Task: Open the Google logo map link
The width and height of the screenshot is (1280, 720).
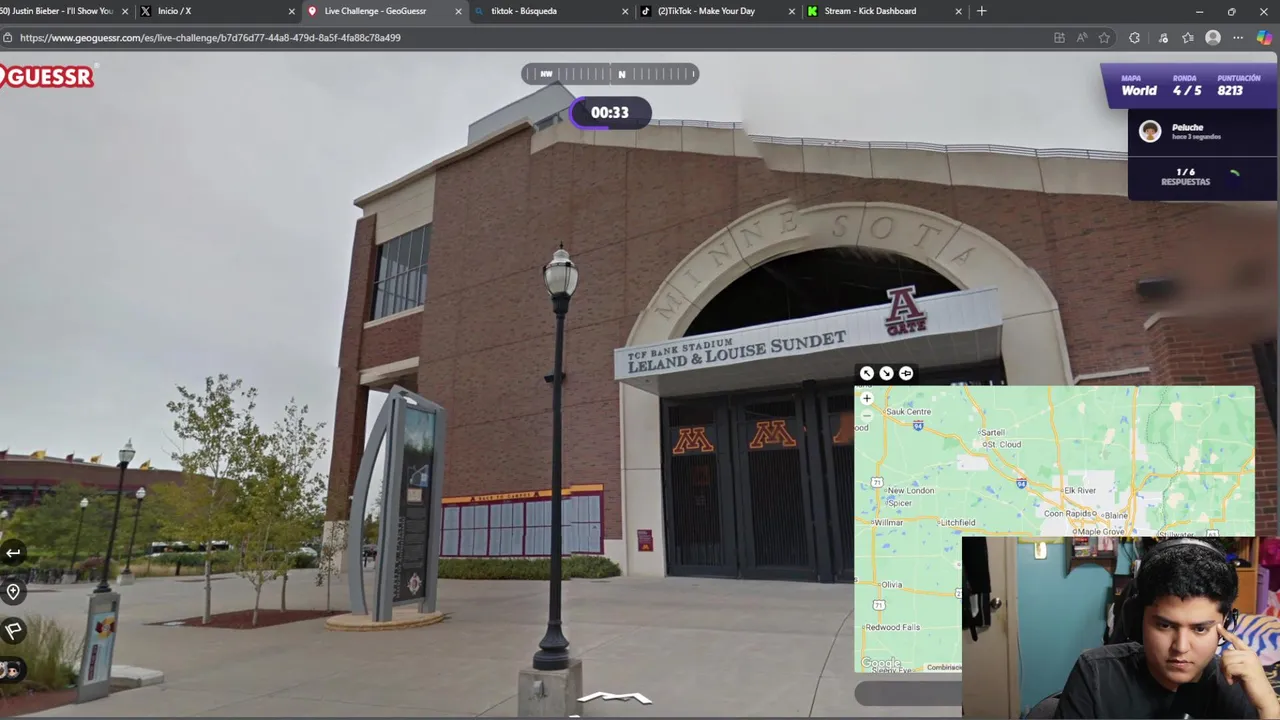Action: pos(881,663)
